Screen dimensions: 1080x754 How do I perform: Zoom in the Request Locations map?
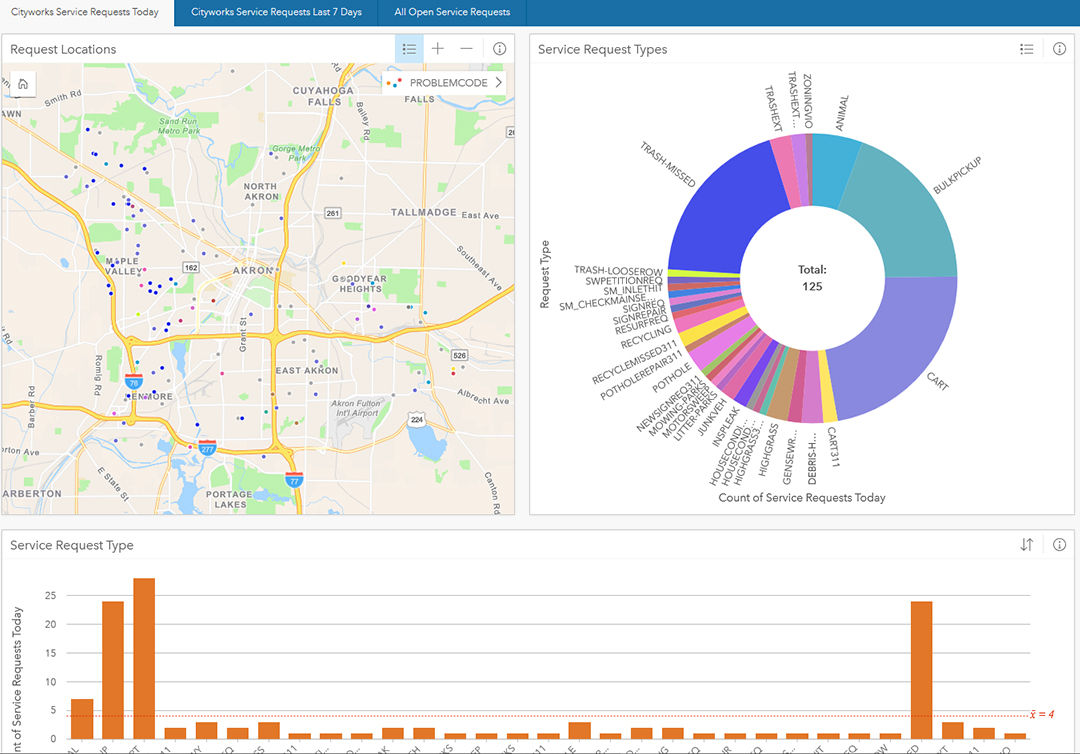click(x=437, y=49)
